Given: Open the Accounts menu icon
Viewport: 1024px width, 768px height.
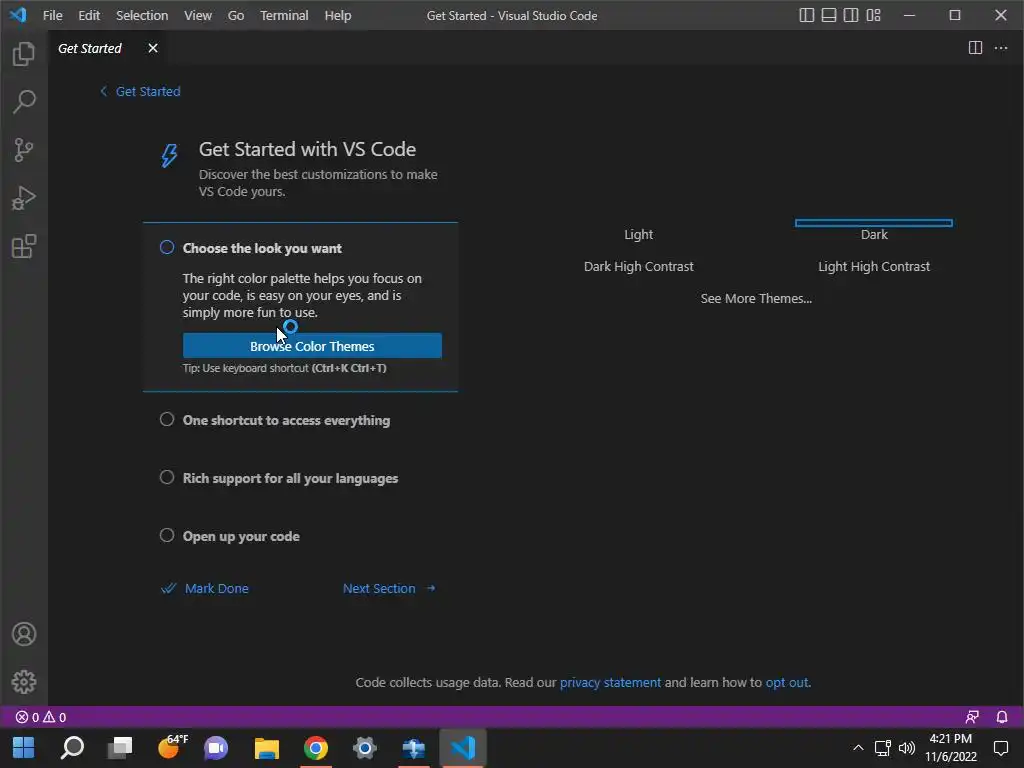Looking at the screenshot, I should pos(24,634).
